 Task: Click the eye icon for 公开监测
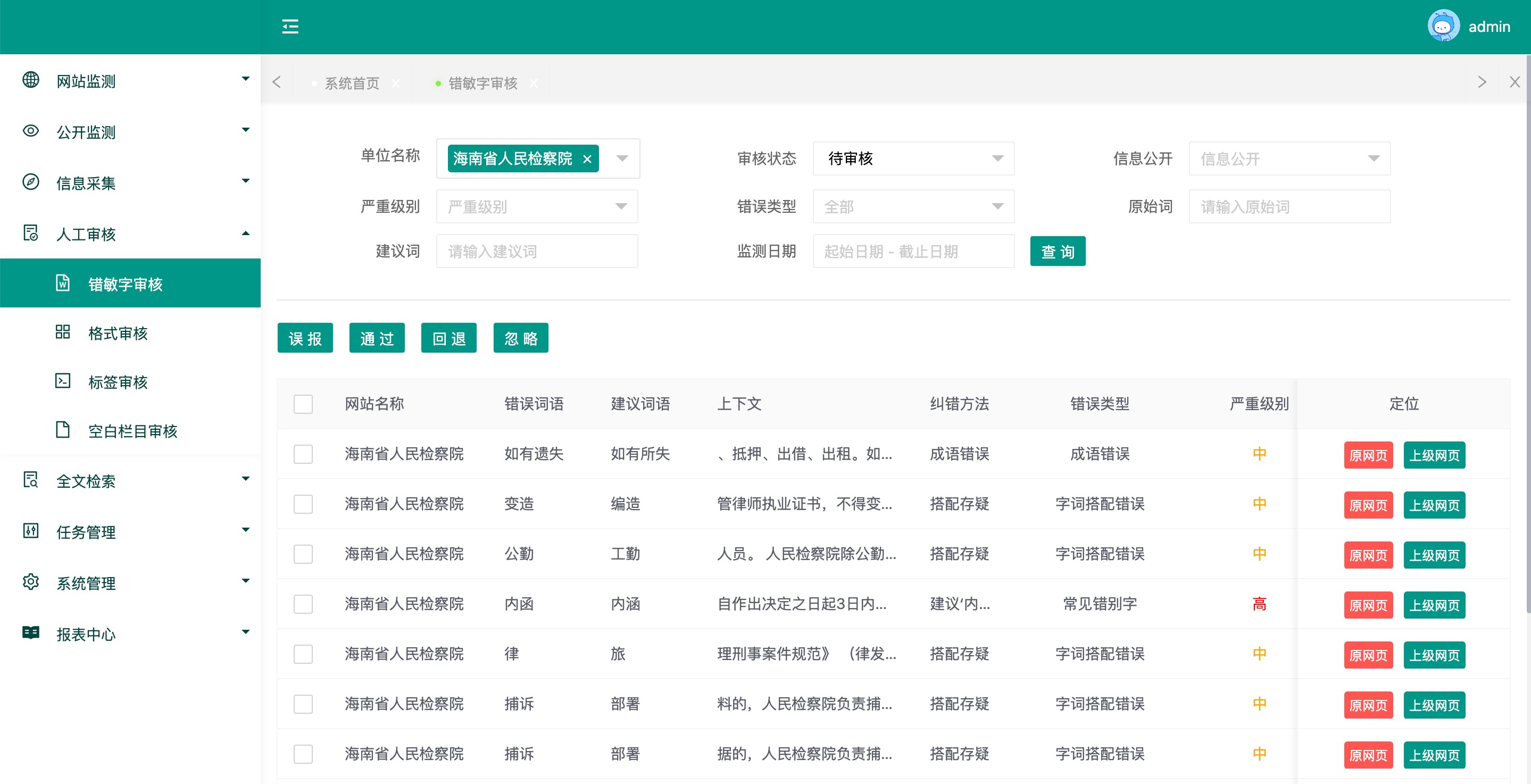tap(31, 131)
